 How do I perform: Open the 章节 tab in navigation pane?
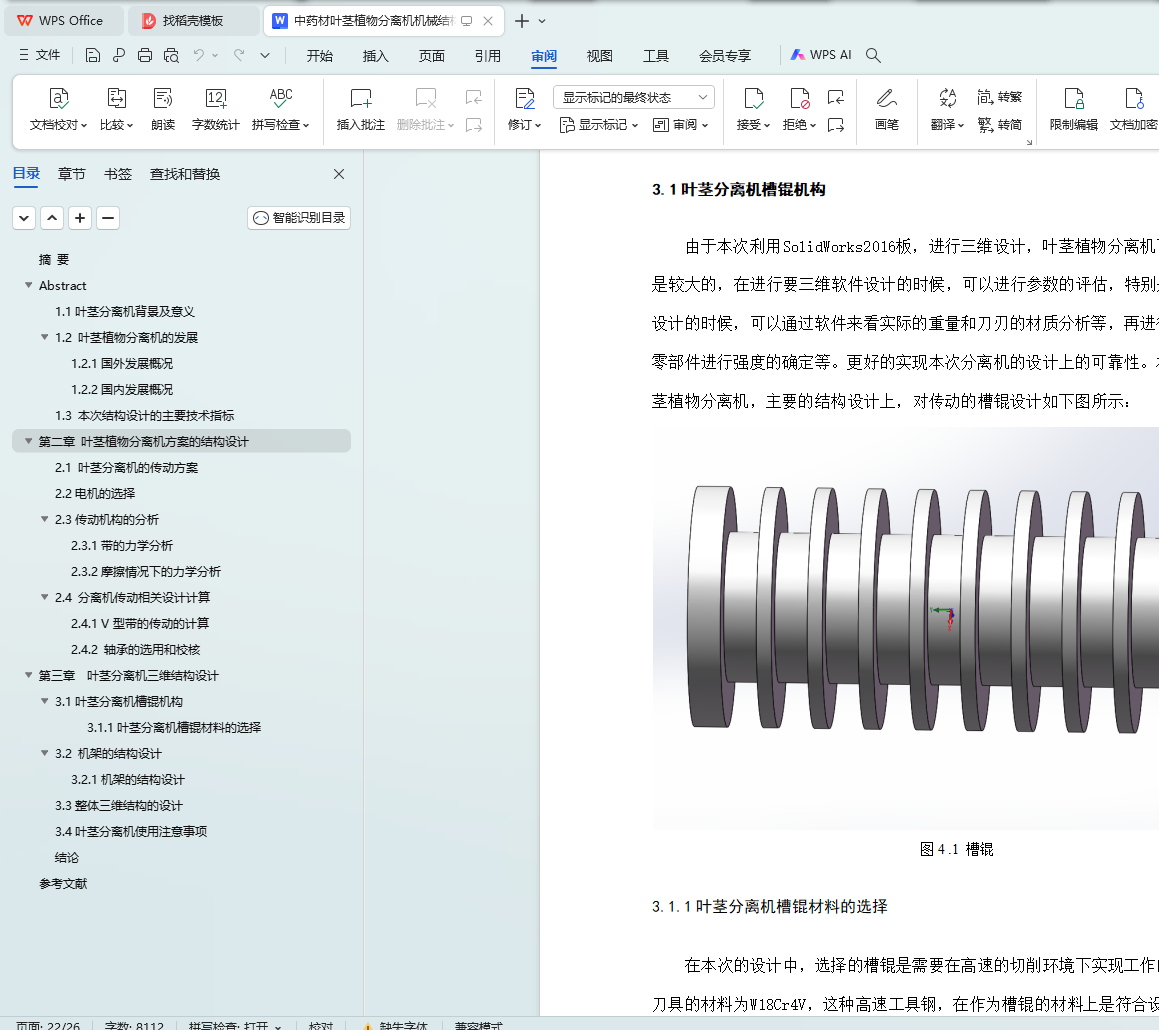point(72,174)
